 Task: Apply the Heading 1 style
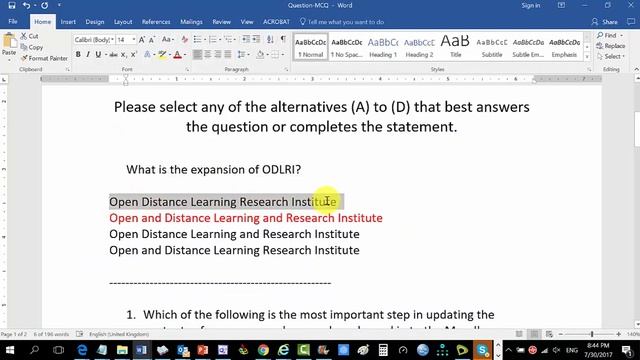click(x=383, y=47)
